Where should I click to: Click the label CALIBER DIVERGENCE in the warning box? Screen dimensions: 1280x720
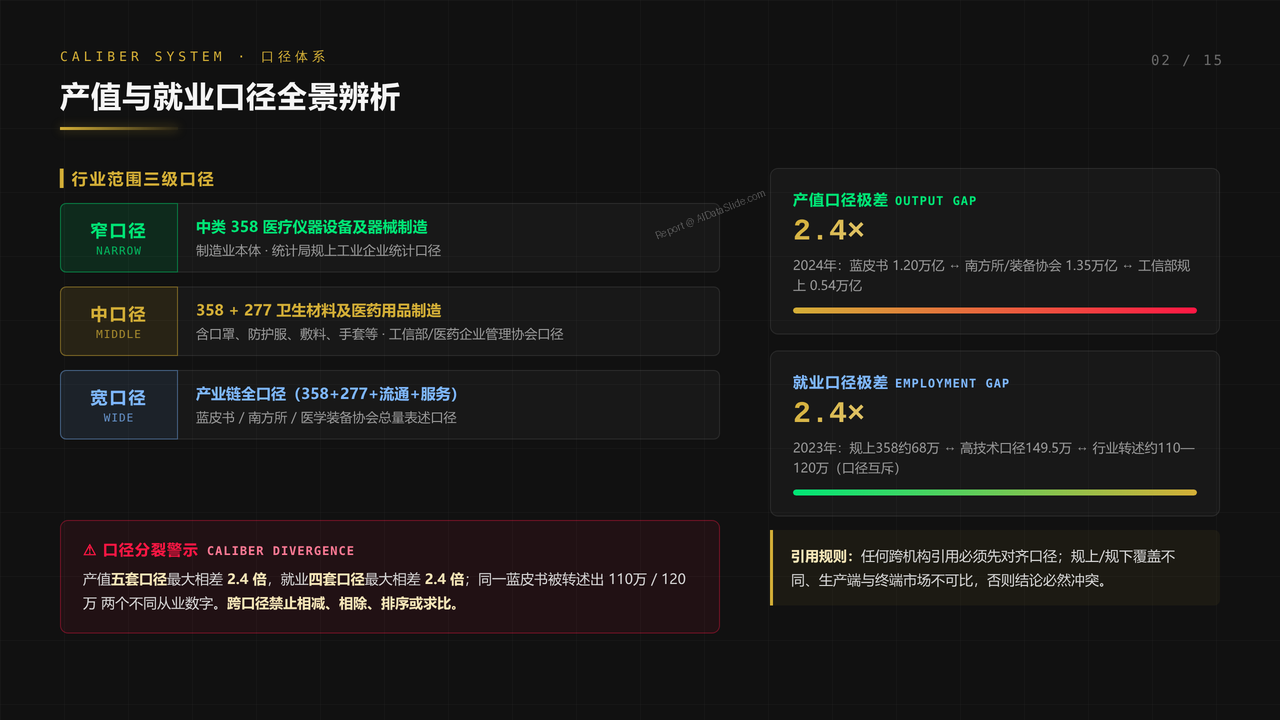pos(281,551)
